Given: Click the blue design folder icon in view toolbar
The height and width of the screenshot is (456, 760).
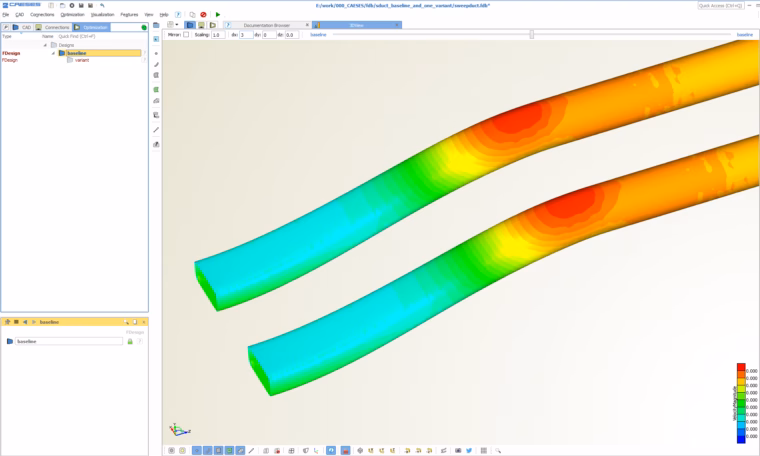Looking at the screenshot, I should (x=190, y=25).
